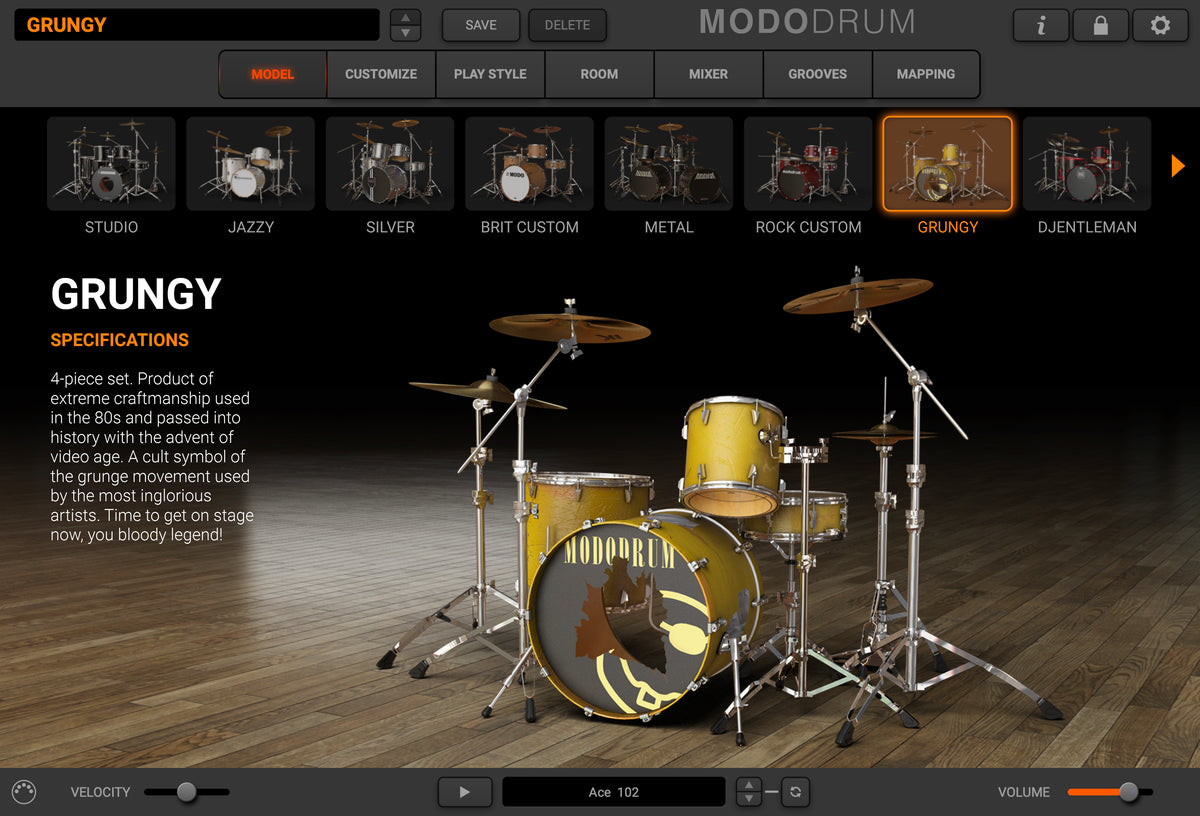The image size is (1200, 816).
Task: Switch to the MIXER tab
Action: 708,74
